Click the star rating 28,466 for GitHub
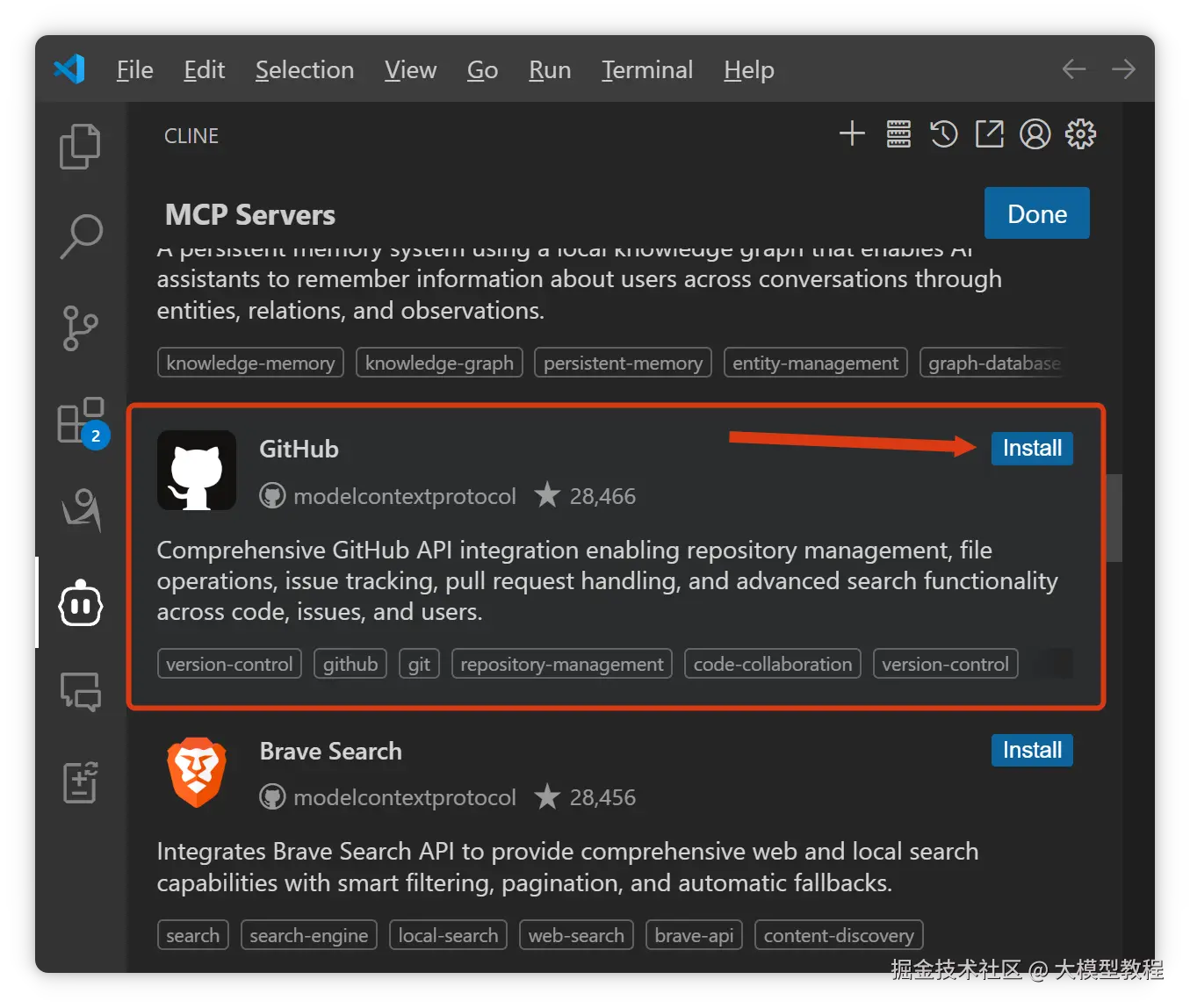This screenshot has height=1008, width=1190. click(585, 495)
